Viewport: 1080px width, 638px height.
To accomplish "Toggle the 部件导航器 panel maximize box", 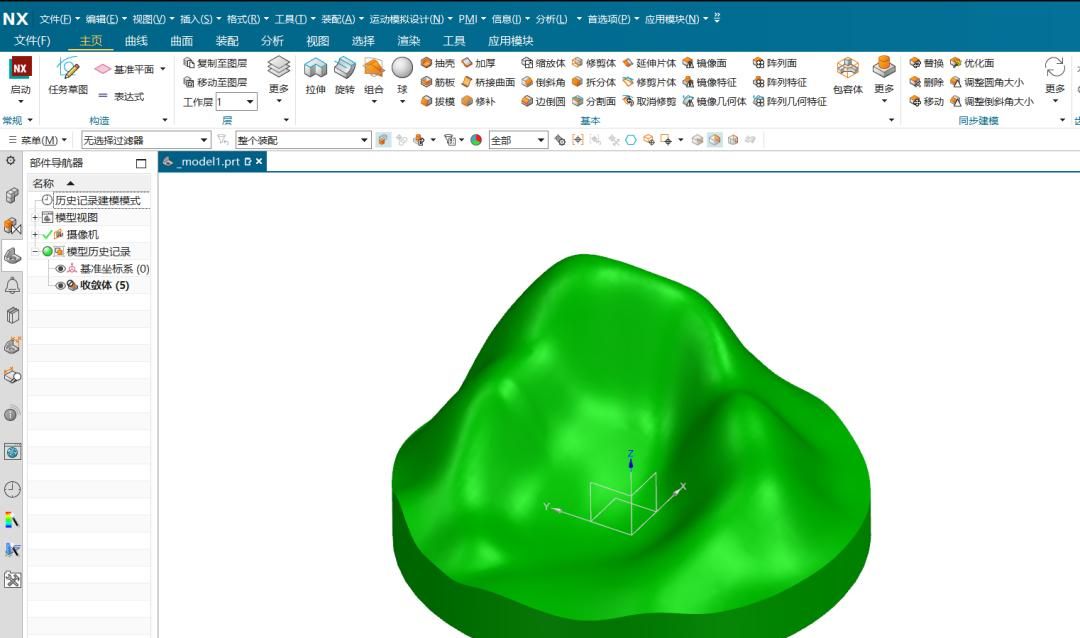I will click(141, 163).
